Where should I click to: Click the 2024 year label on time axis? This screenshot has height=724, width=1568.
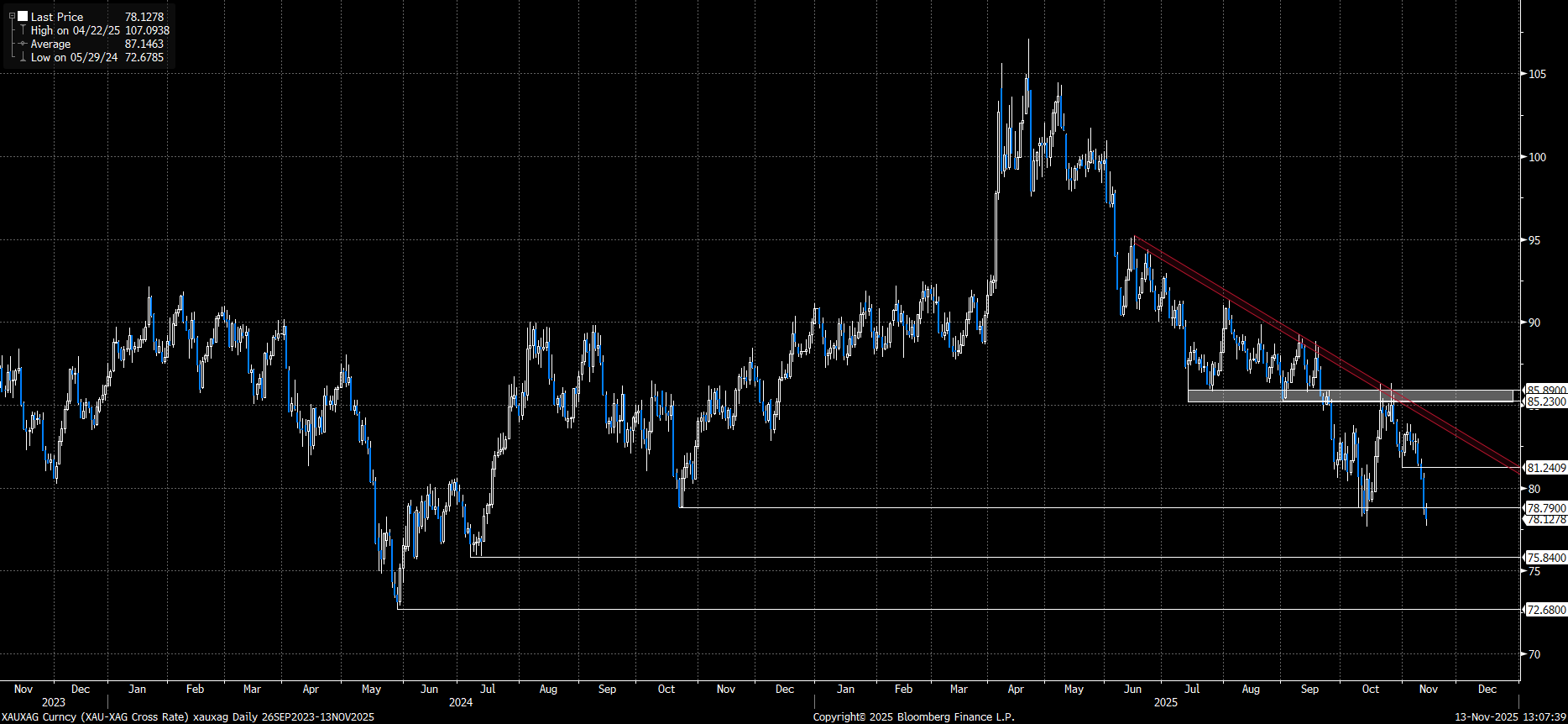(x=460, y=702)
